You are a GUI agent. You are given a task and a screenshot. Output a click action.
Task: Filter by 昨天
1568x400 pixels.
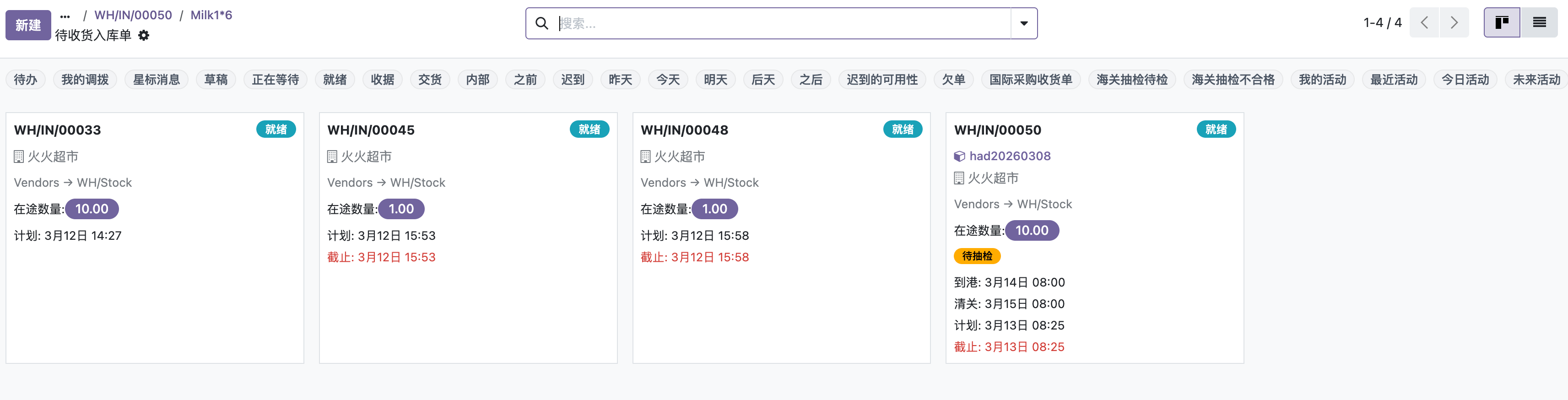620,80
